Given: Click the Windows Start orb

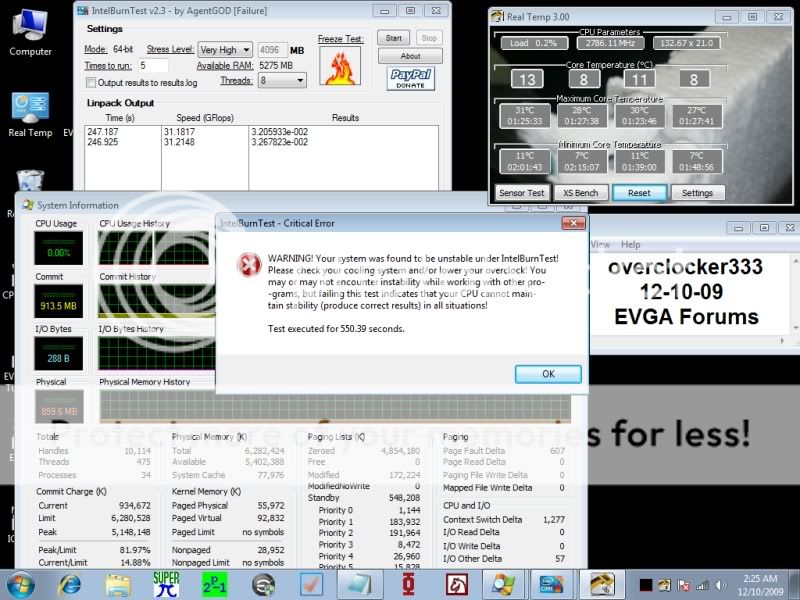Looking at the screenshot, I should pyautogui.click(x=21, y=583).
